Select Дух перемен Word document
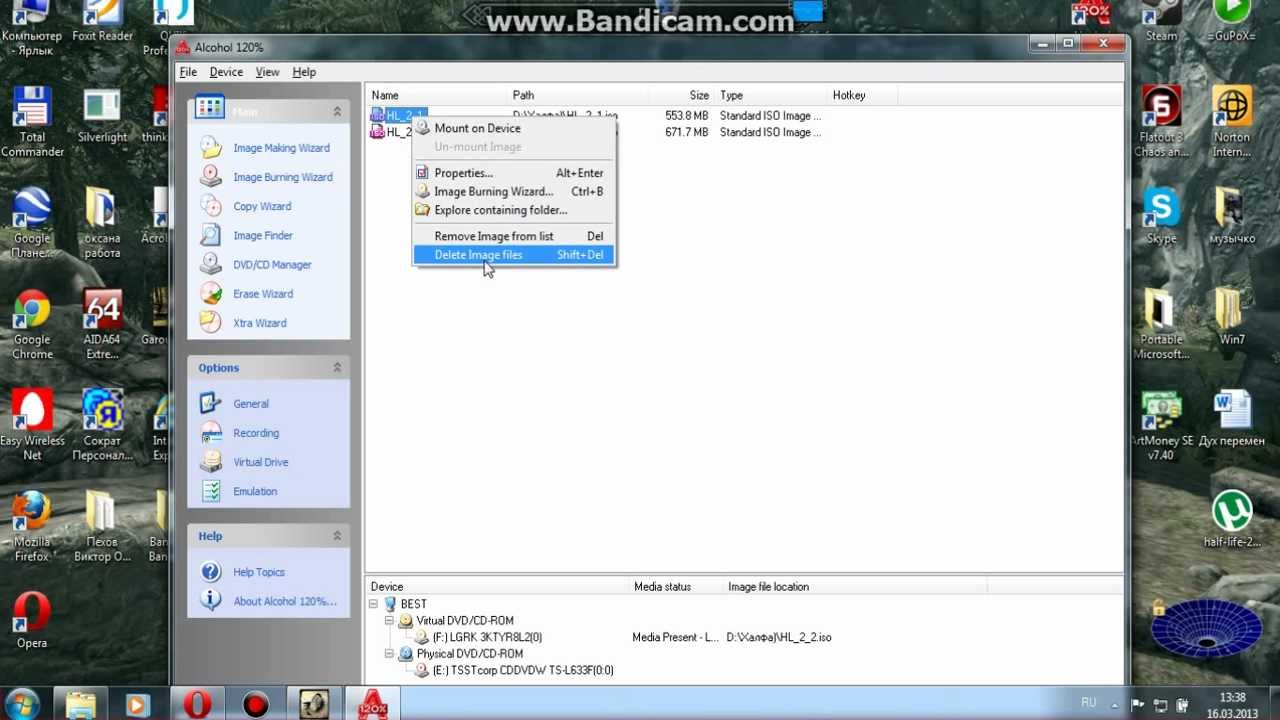This screenshot has height=720, width=1280. coord(1232,418)
